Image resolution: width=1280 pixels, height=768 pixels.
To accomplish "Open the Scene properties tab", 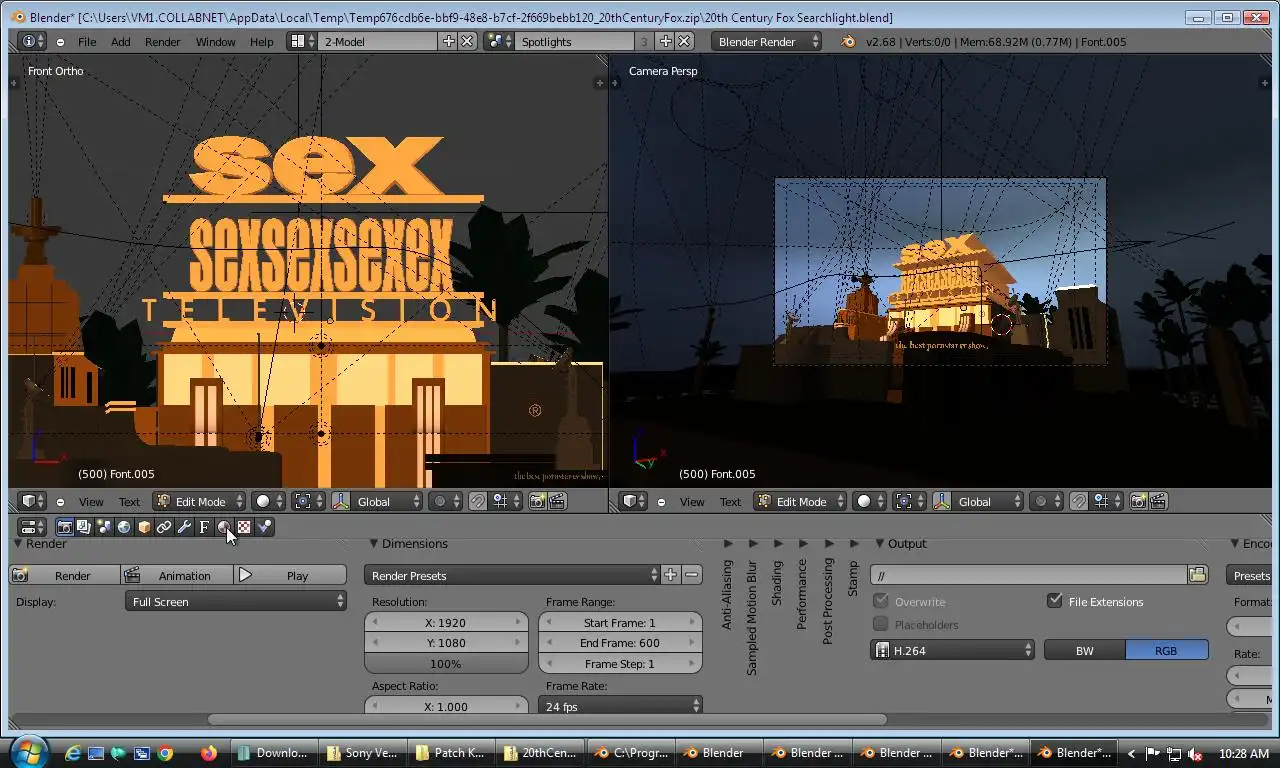I will click(104, 527).
